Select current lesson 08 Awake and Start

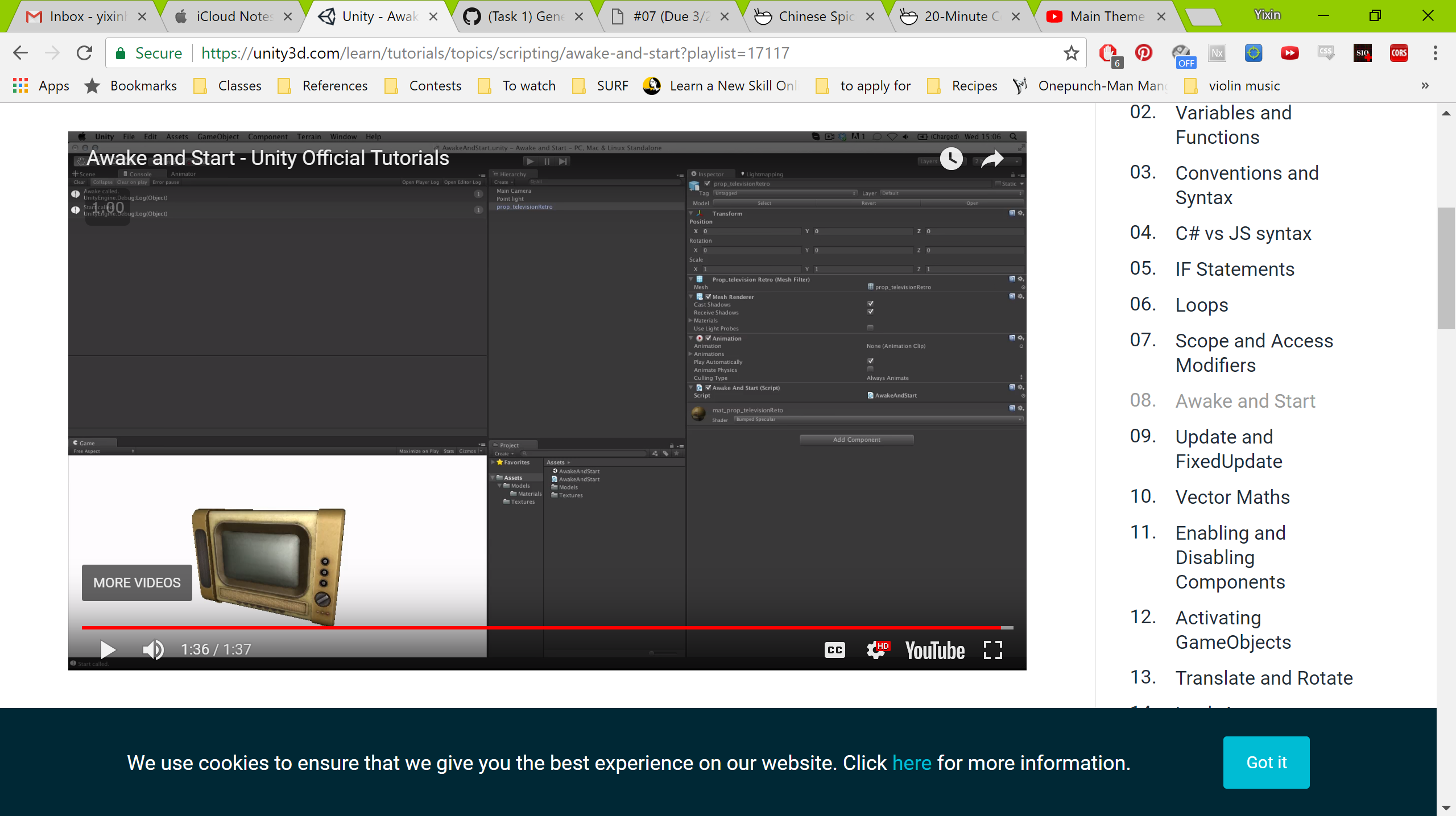pyautogui.click(x=1245, y=401)
